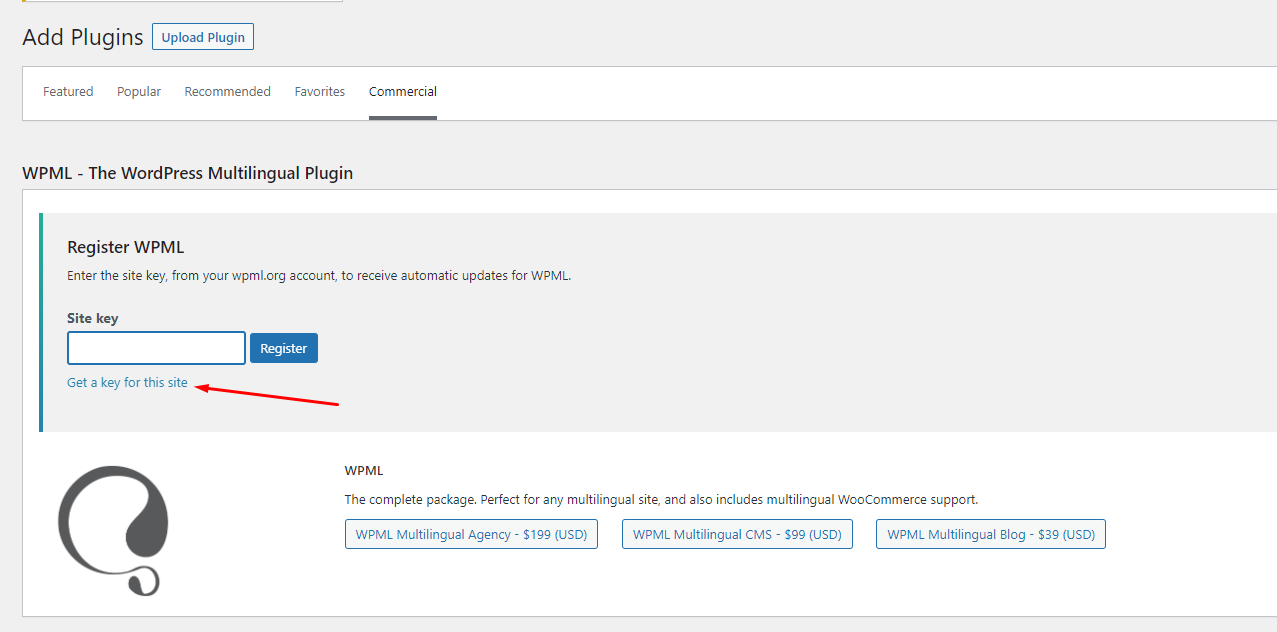Open the Featured plugins tab

coord(68,92)
